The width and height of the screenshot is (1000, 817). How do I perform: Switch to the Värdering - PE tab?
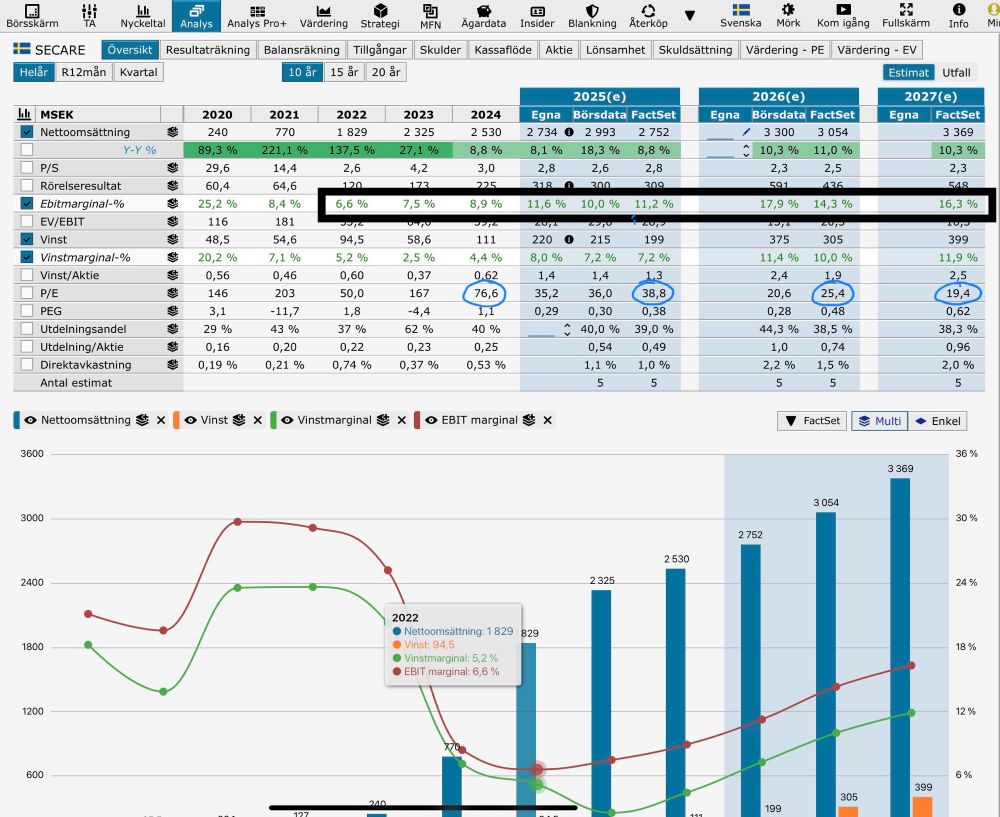(x=784, y=50)
